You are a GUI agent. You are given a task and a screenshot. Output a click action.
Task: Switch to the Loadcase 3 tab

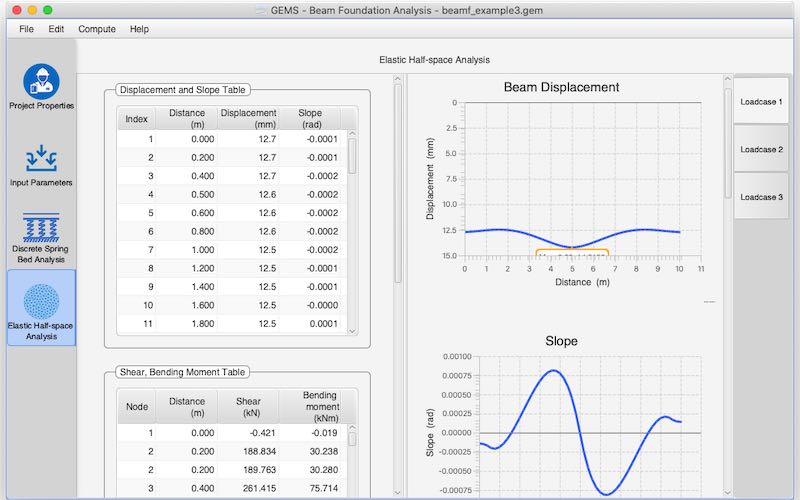tap(761, 196)
